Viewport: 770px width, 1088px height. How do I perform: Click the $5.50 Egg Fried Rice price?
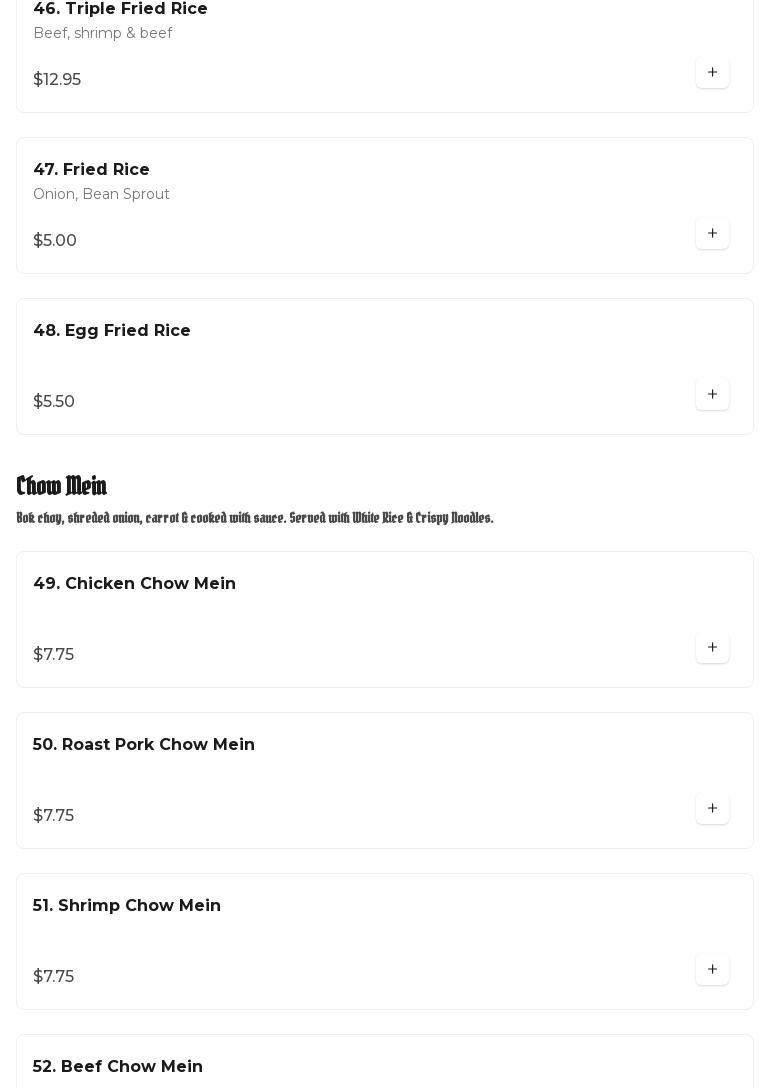pyautogui.click(x=54, y=402)
